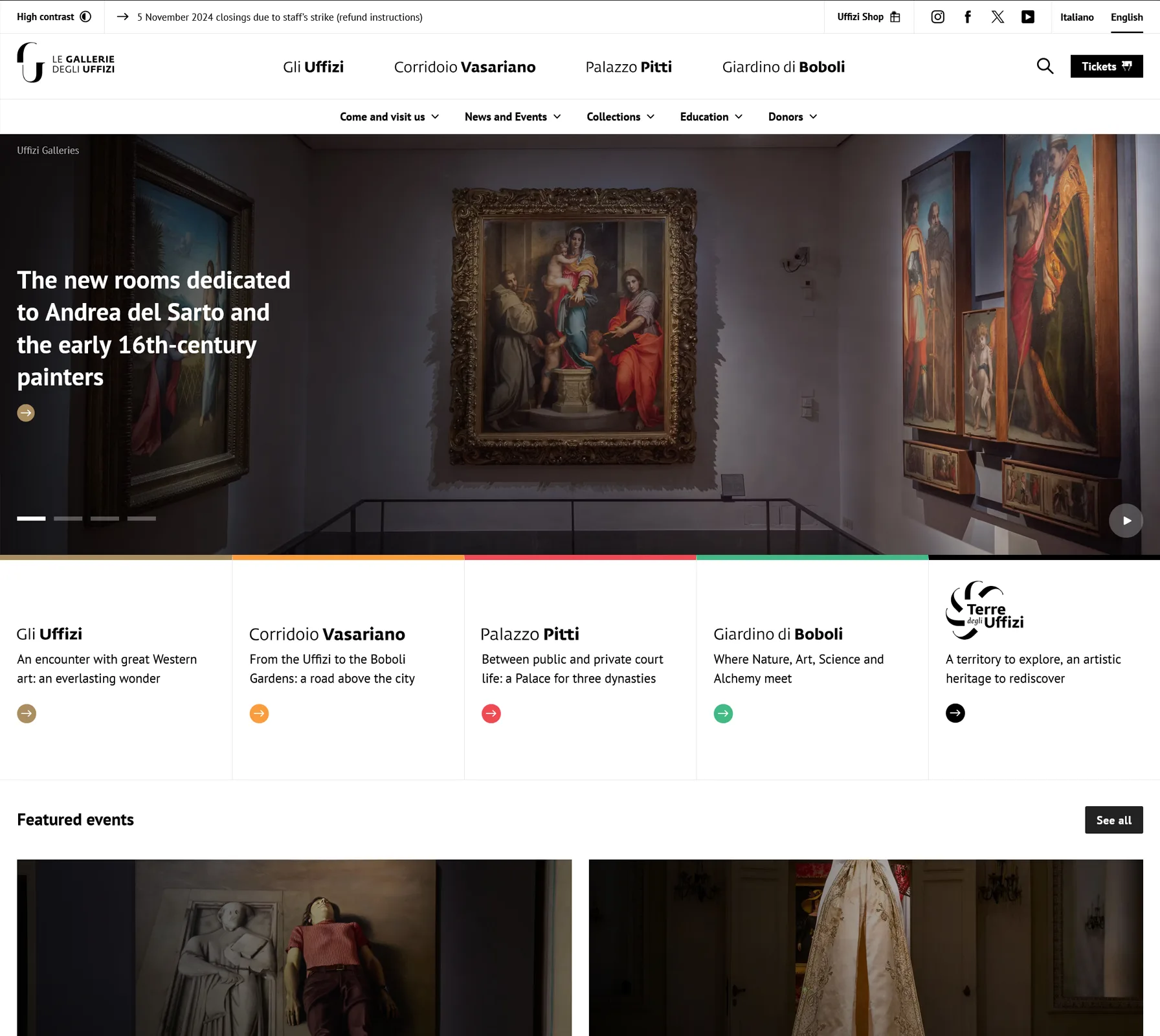Click the Corridoio Vasariano card orange arrow
The height and width of the screenshot is (1036, 1160).
259,714
